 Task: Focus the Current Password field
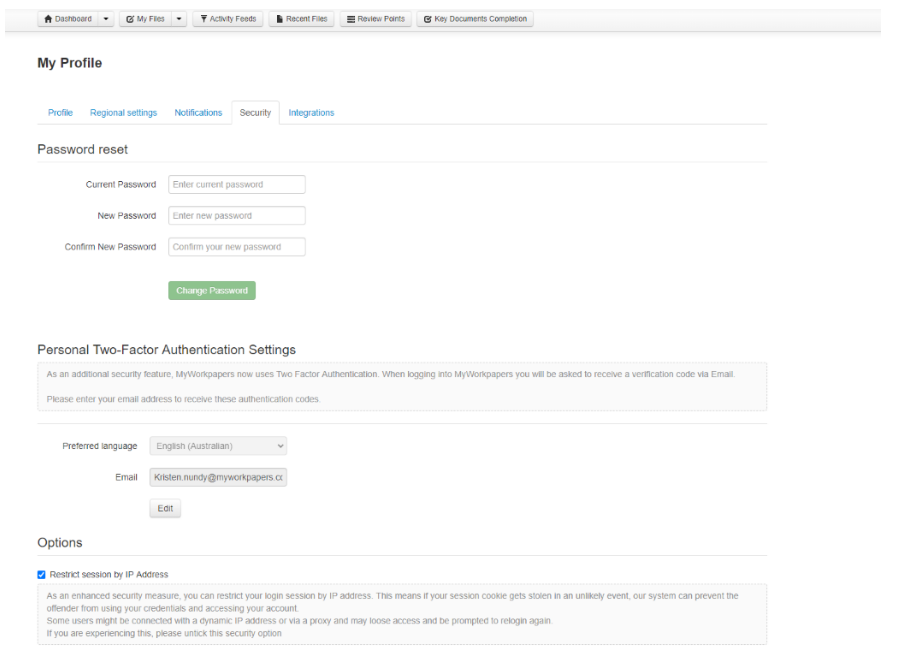tap(236, 185)
